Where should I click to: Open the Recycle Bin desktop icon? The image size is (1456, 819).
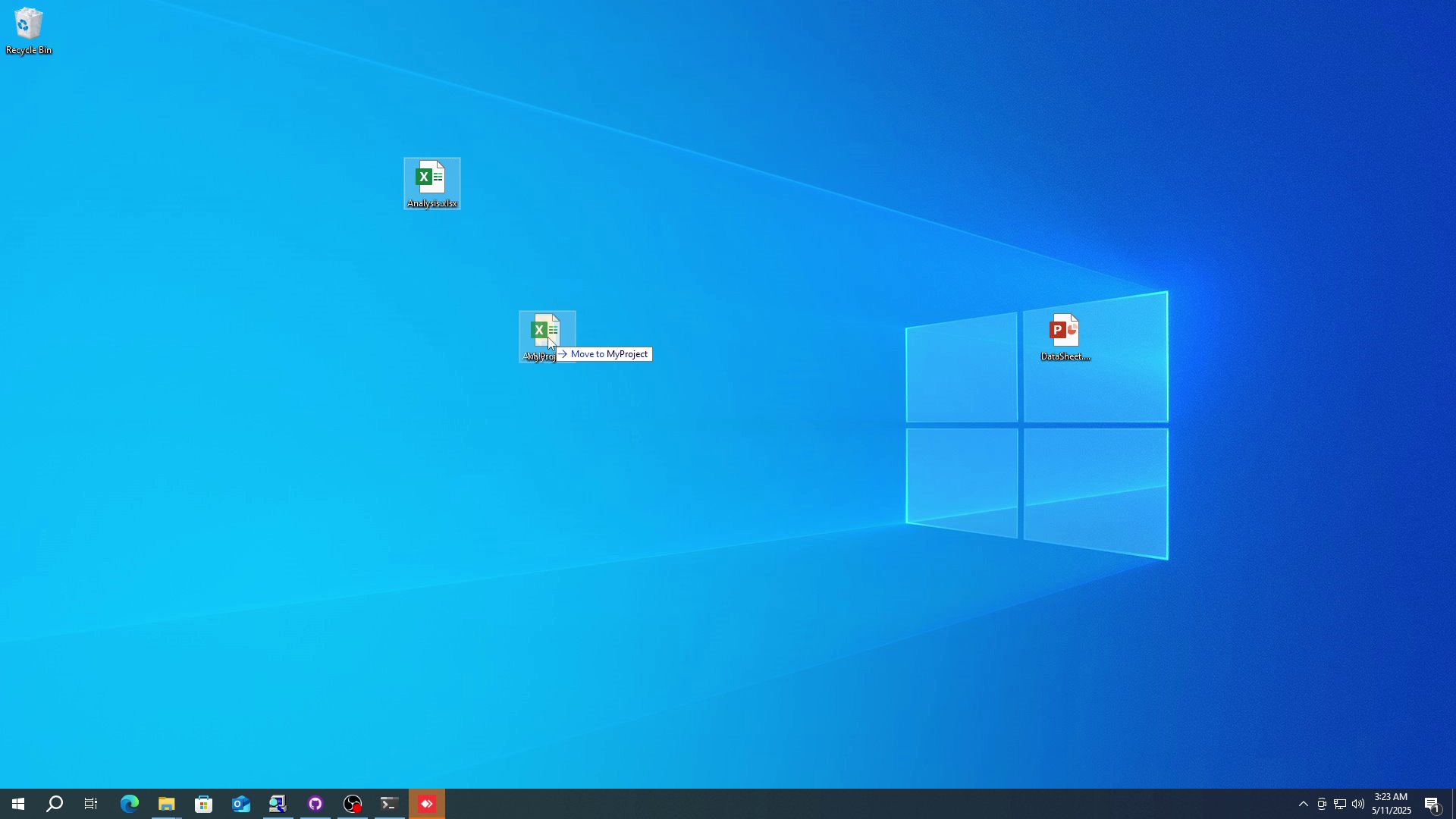[x=28, y=30]
